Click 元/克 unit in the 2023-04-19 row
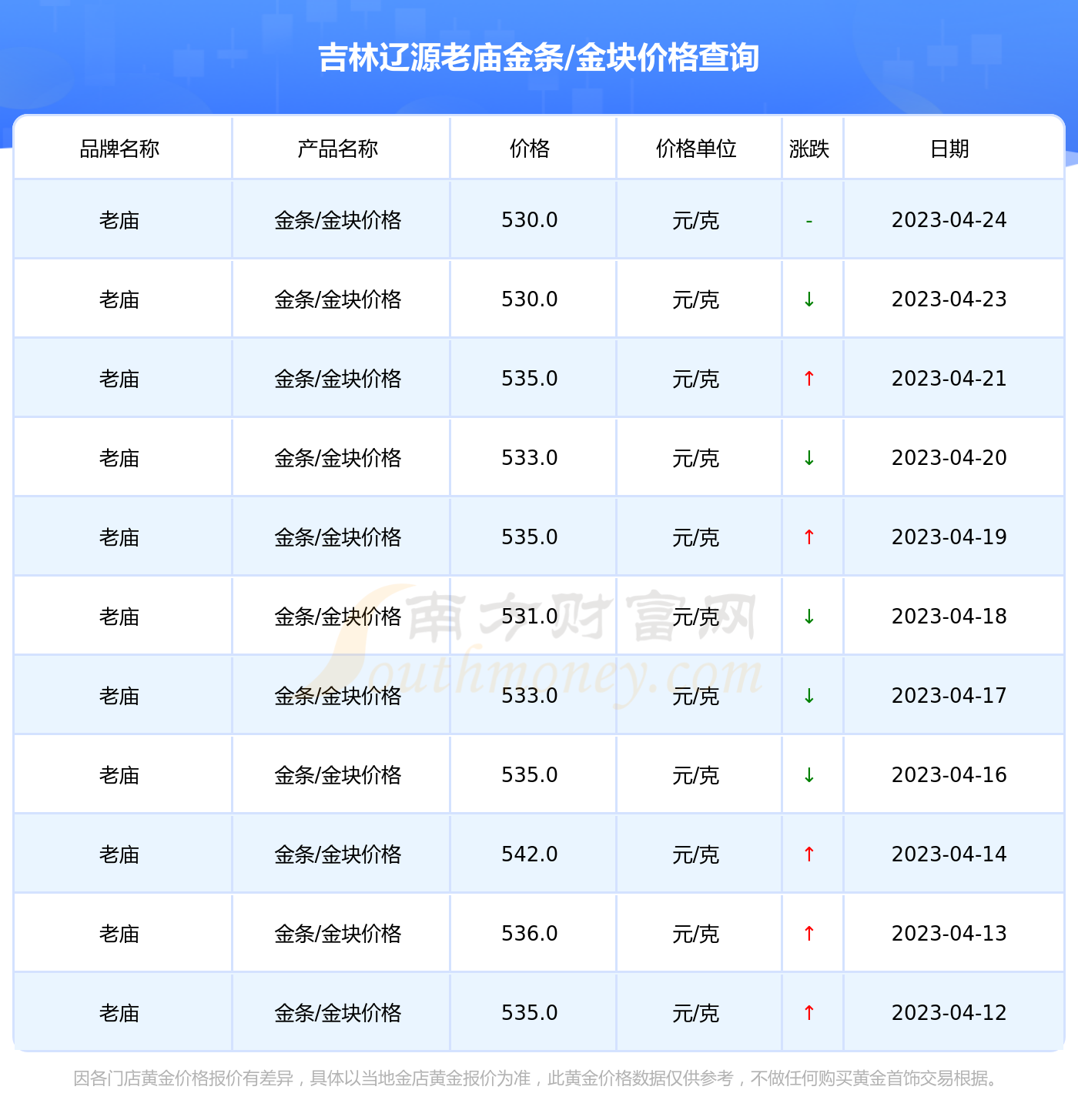1078x1120 pixels. point(696,538)
